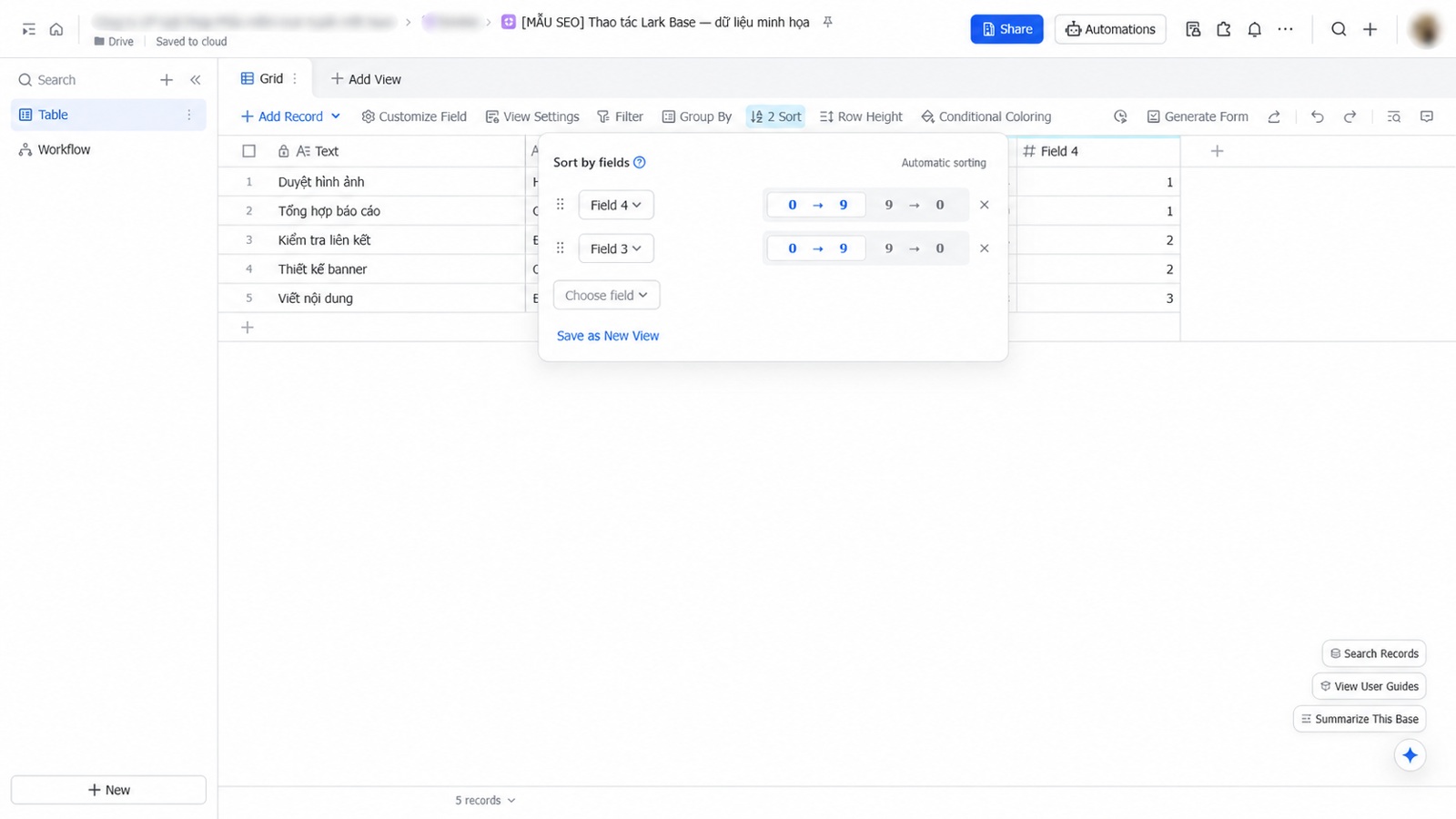The image size is (1456, 819).
Task: Pin the document title
Action: (x=827, y=22)
